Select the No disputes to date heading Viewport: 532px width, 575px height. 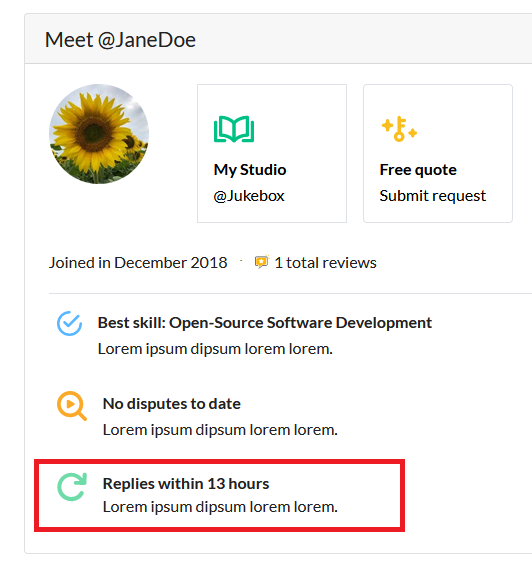click(x=172, y=404)
